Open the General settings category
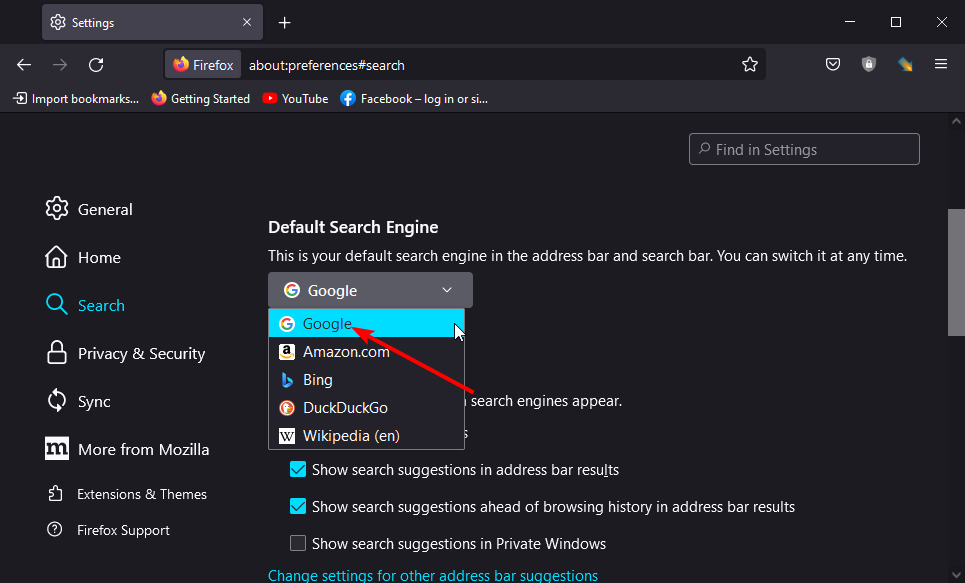 tap(89, 209)
